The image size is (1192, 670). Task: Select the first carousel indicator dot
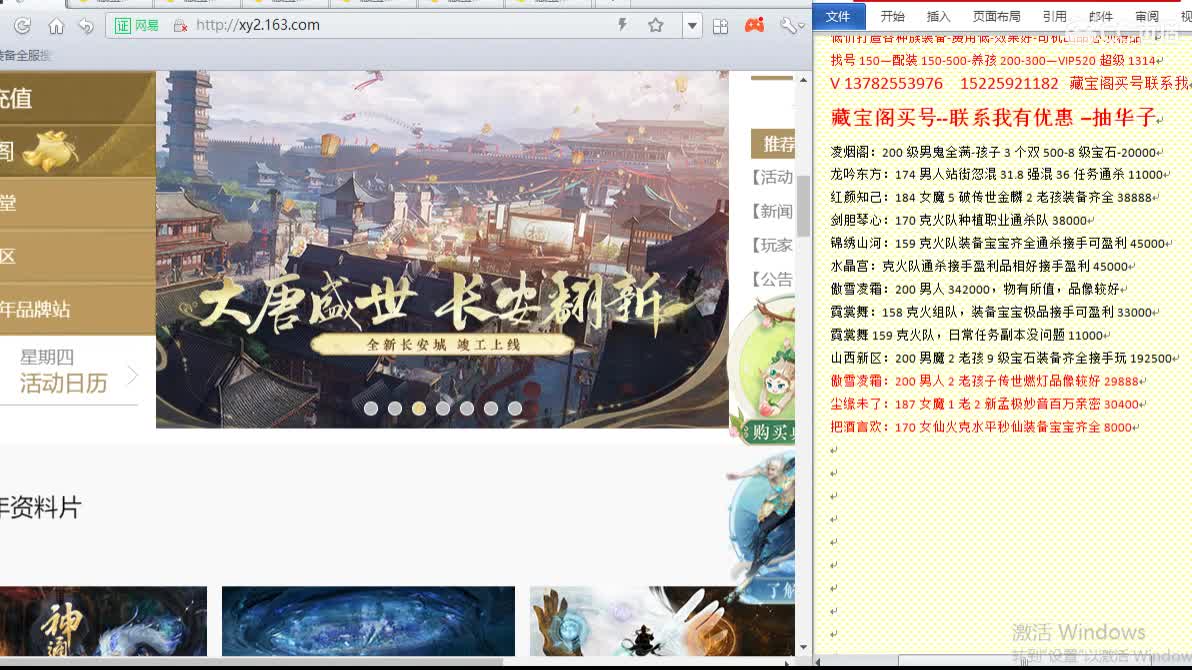pos(371,408)
